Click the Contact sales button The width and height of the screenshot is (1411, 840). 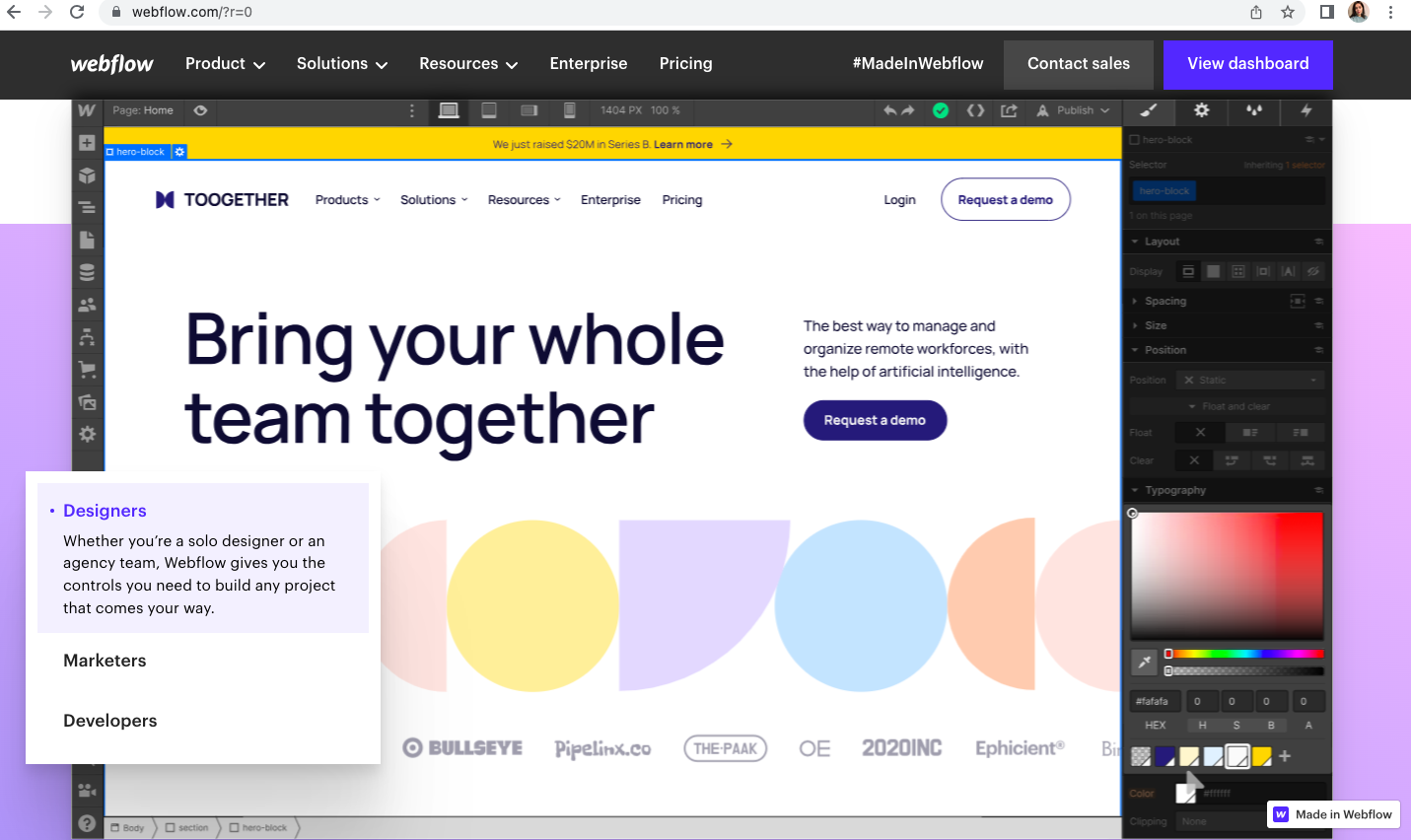tap(1079, 64)
